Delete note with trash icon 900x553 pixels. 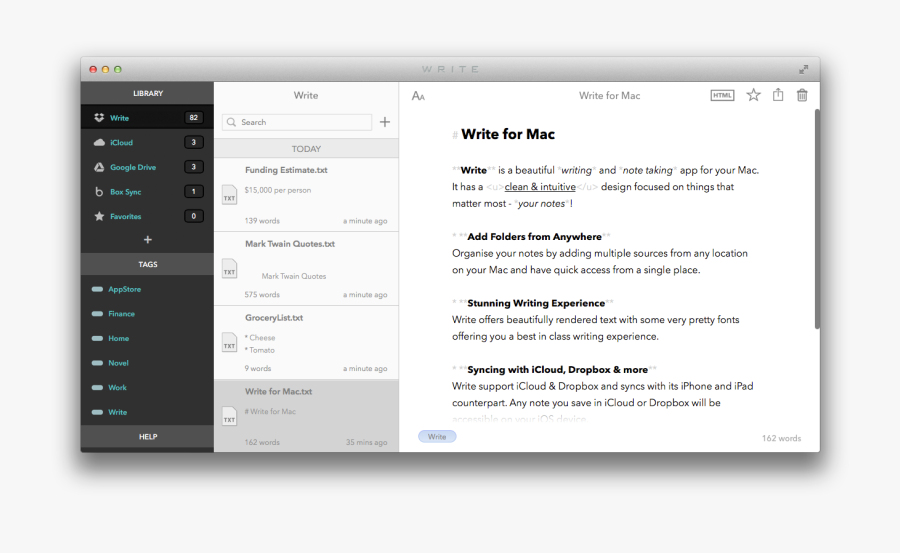tap(802, 95)
